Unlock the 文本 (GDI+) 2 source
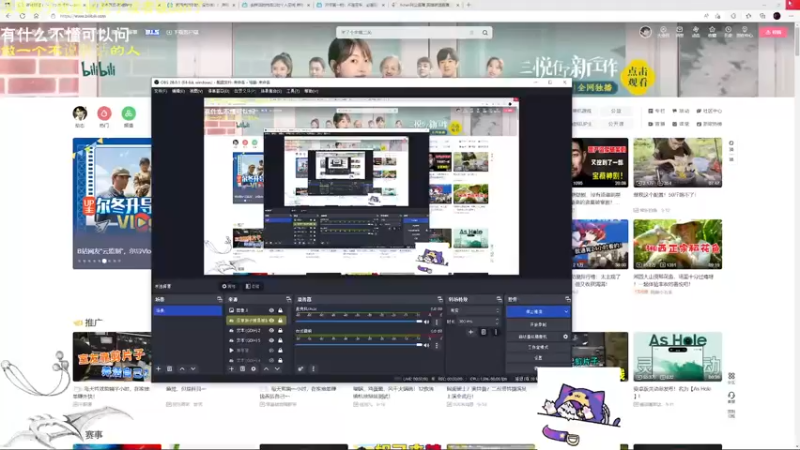This screenshot has height=450, width=800. click(x=280, y=331)
